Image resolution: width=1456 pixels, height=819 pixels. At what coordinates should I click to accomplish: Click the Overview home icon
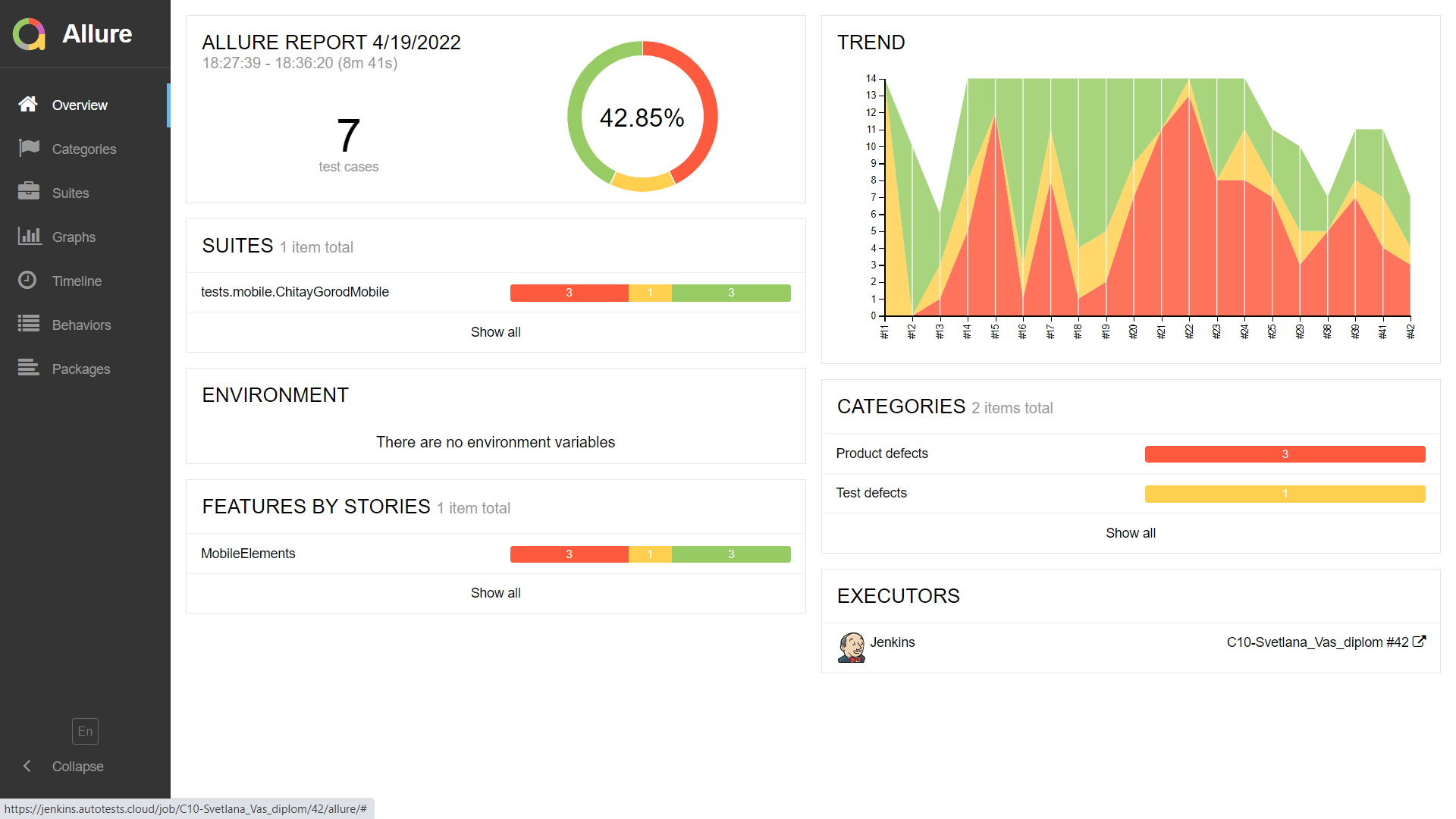[28, 105]
